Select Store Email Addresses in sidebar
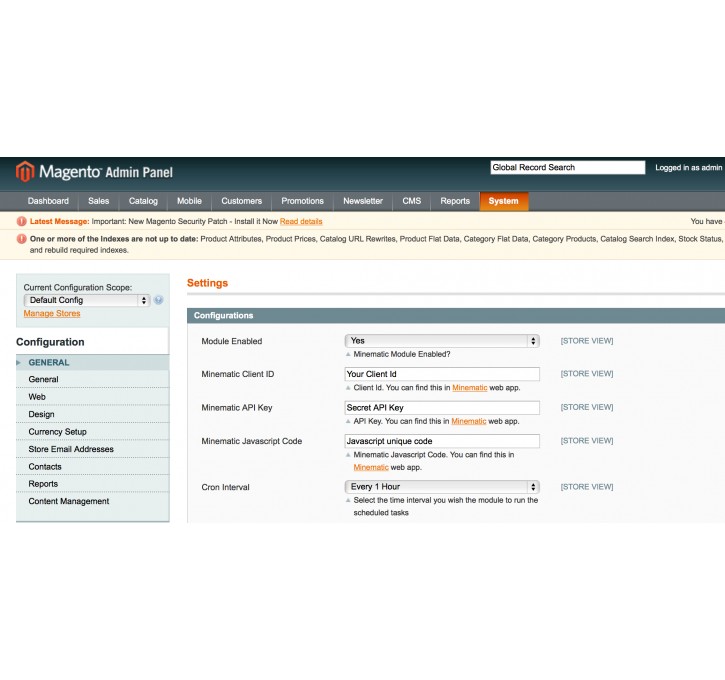Viewport: 725px width, 680px height. (x=92, y=449)
